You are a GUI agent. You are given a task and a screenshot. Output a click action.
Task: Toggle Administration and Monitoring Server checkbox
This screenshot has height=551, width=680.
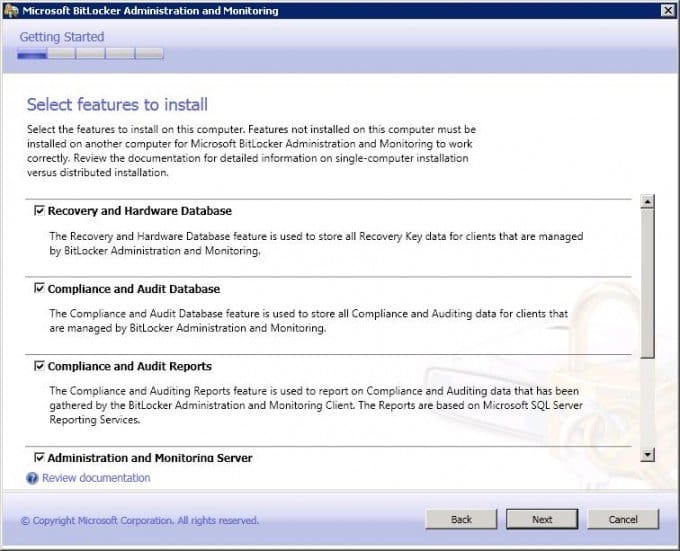[x=39, y=457]
